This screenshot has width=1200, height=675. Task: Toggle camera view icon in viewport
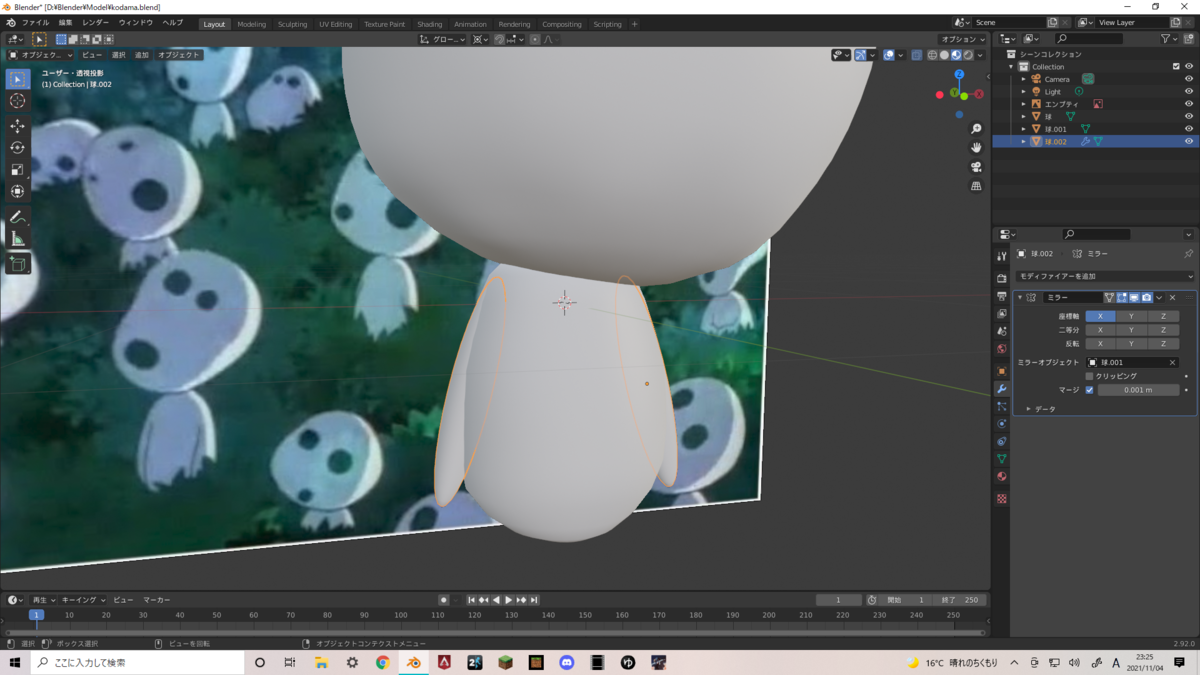(976, 167)
